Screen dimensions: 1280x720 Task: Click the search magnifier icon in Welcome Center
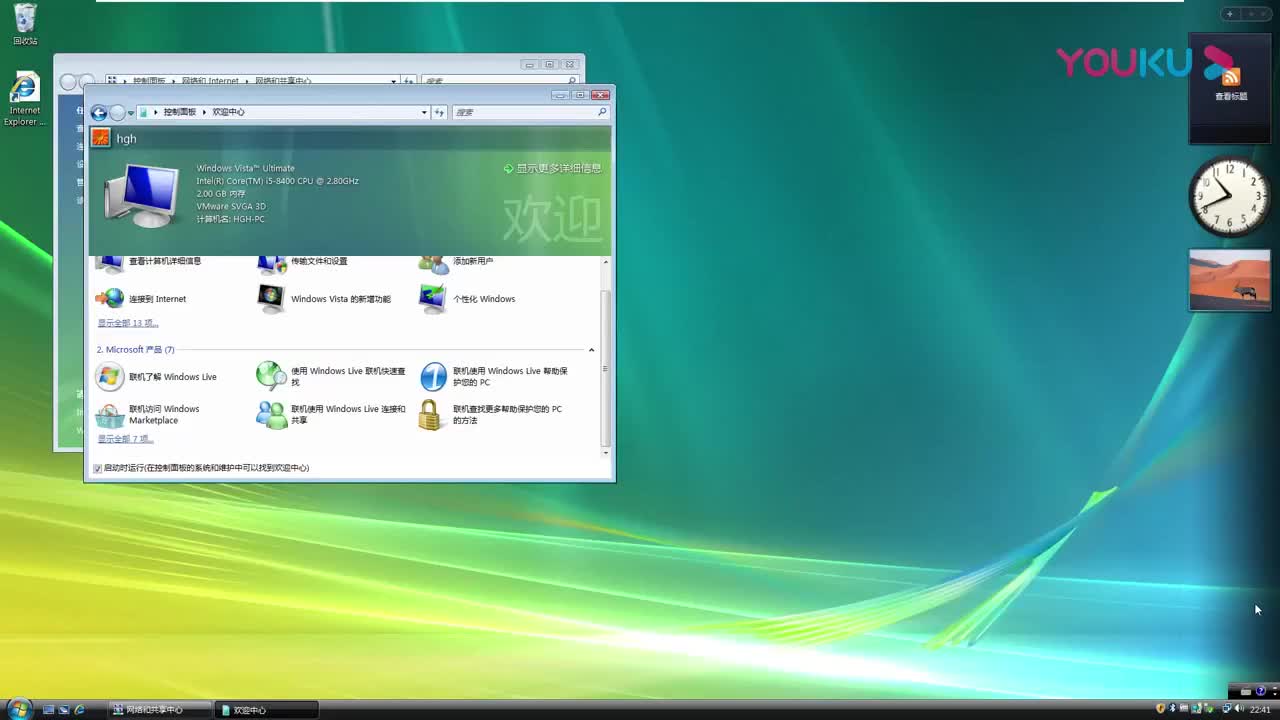[602, 112]
